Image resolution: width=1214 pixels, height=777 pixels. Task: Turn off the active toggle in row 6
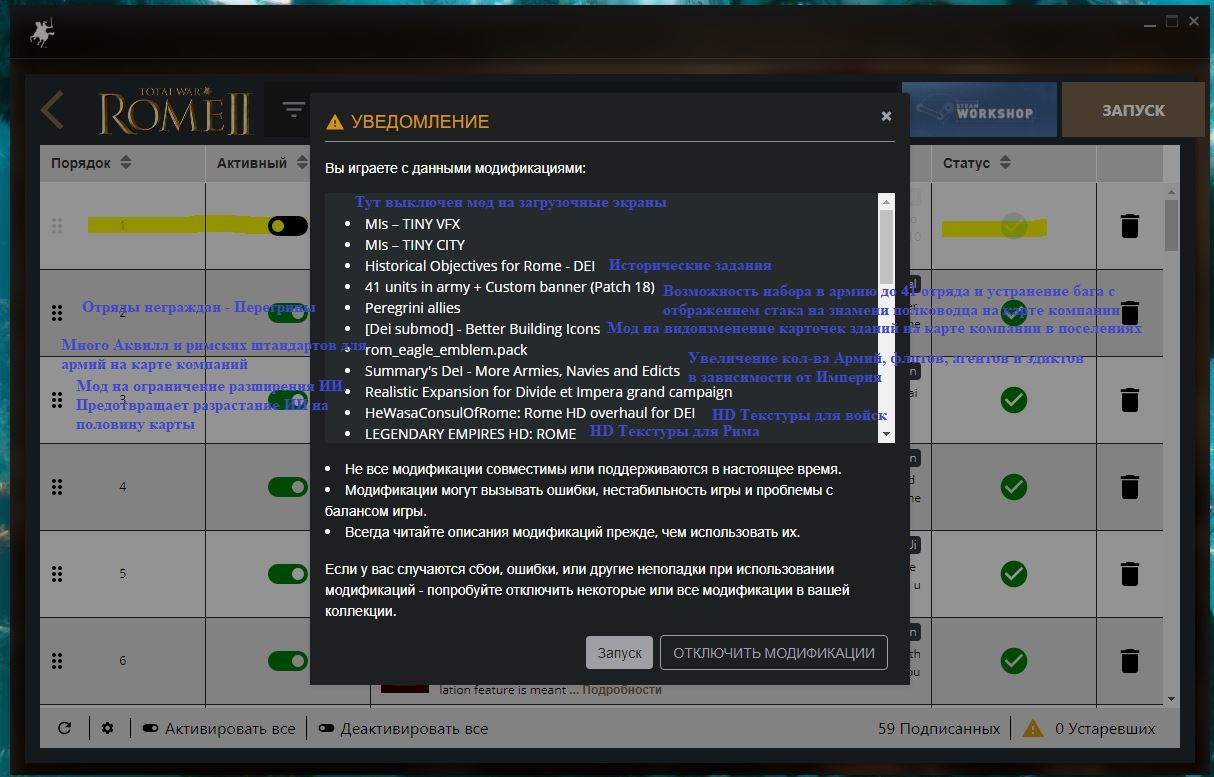point(287,661)
